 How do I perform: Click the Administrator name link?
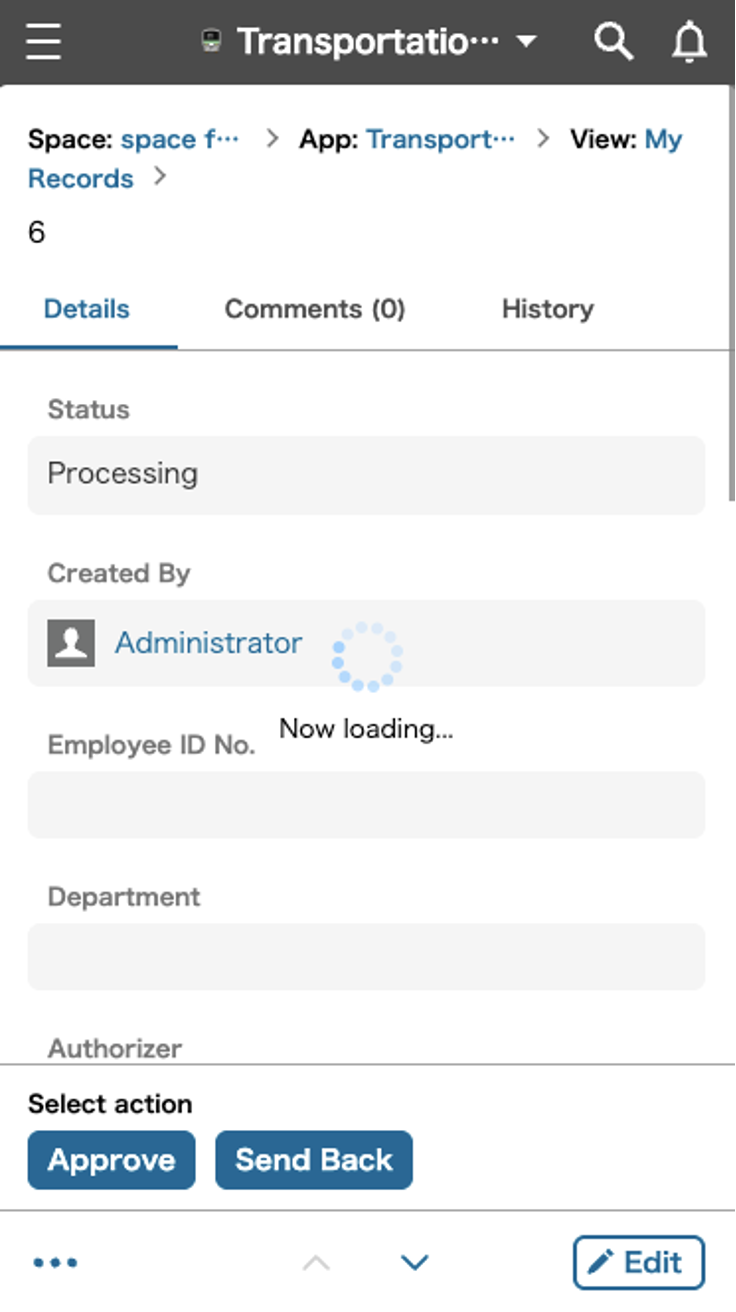pos(208,643)
